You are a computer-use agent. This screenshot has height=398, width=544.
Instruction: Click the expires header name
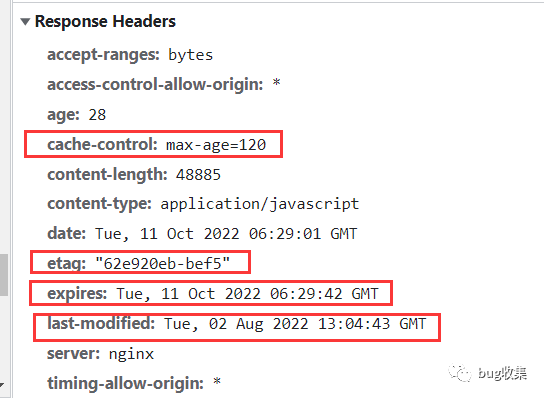[x=77, y=294]
